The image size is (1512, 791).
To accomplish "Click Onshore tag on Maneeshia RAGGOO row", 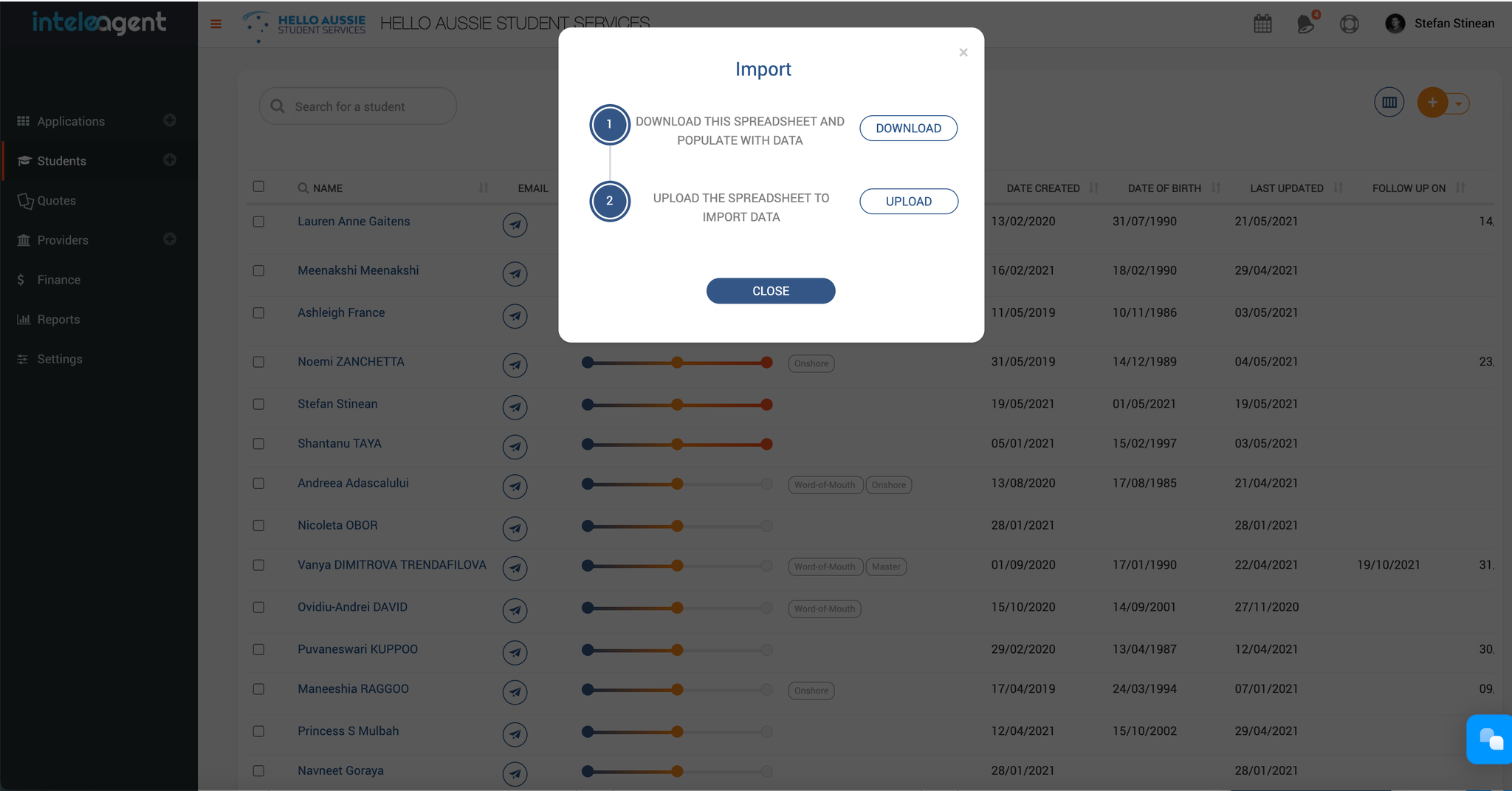I will tap(811, 691).
